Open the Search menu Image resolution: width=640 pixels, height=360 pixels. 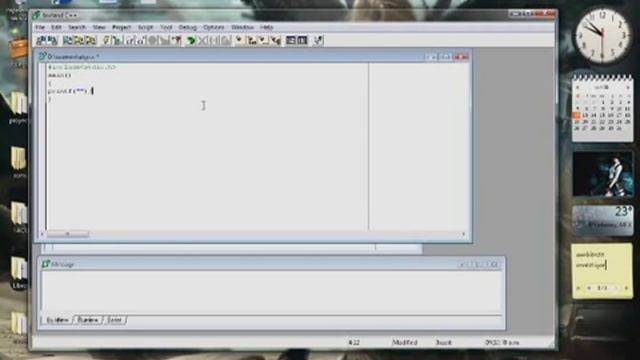[77, 27]
